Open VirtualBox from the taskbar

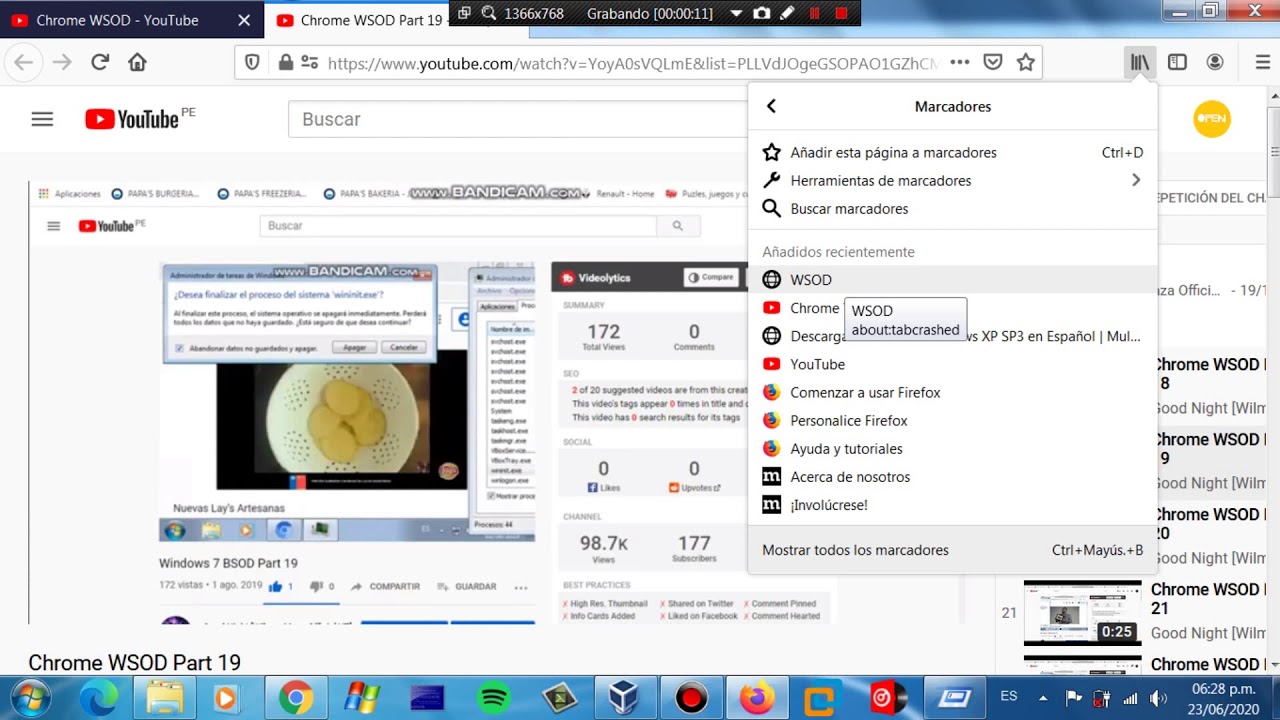point(625,697)
